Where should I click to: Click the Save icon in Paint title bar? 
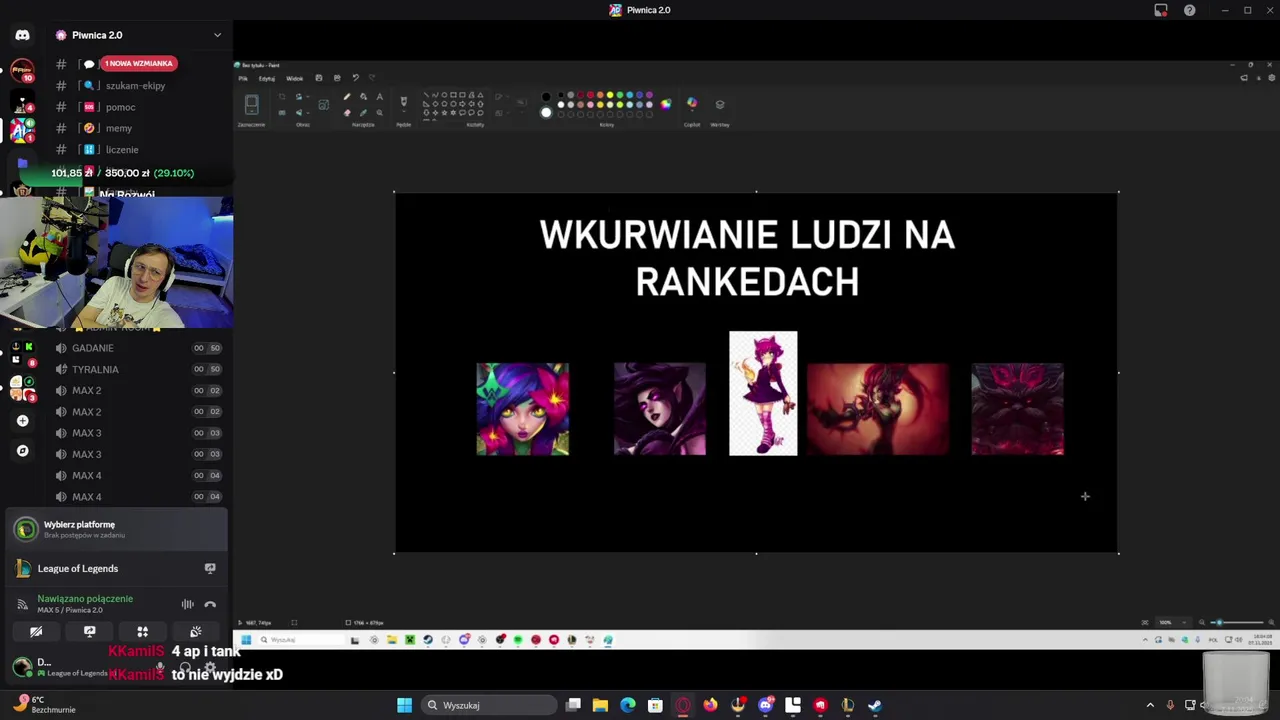[319, 78]
